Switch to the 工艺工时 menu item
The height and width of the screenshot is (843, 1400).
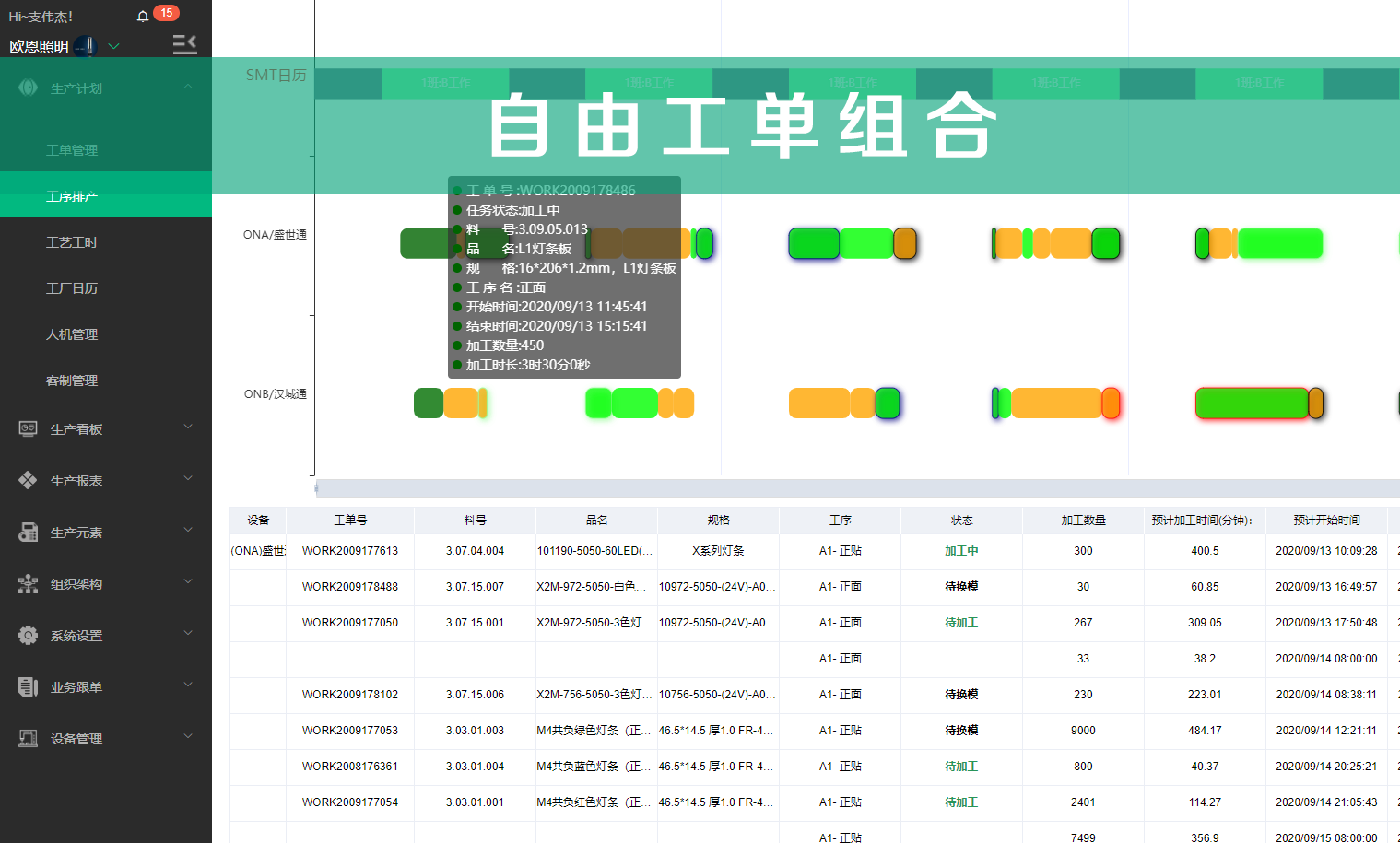(70, 241)
